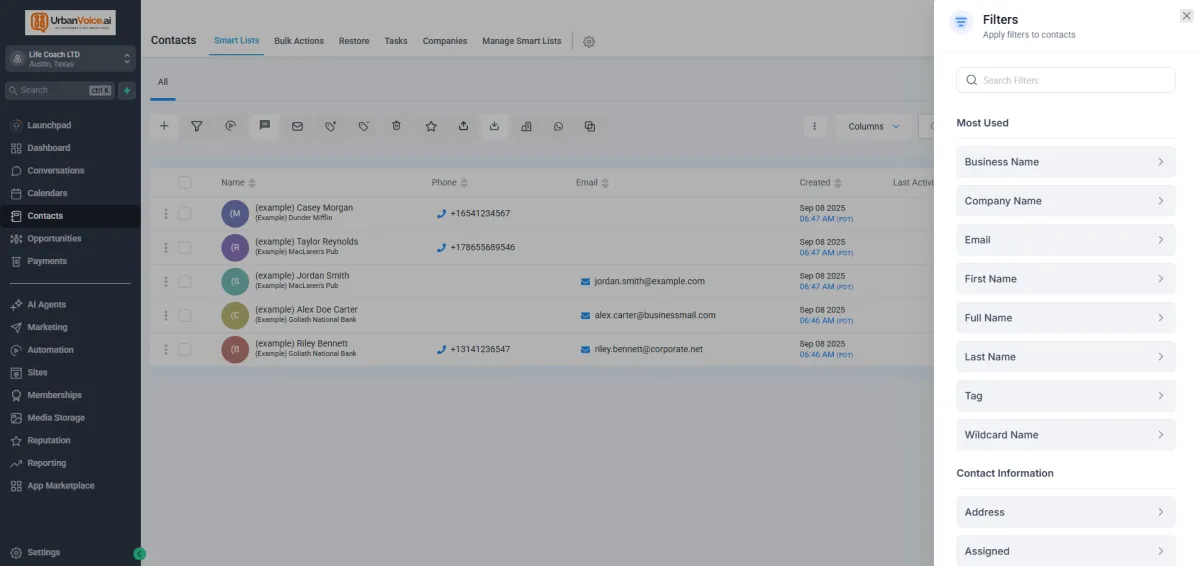Viewport: 1200px width, 566px height.
Task: Click the send review request star icon
Action: (431, 126)
